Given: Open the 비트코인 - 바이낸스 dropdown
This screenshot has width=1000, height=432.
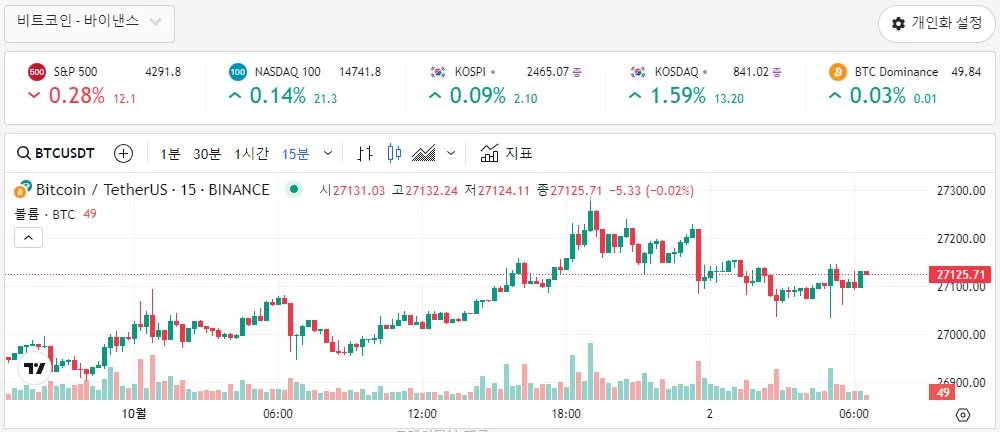Looking at the screenshot, I should point(89,24).
